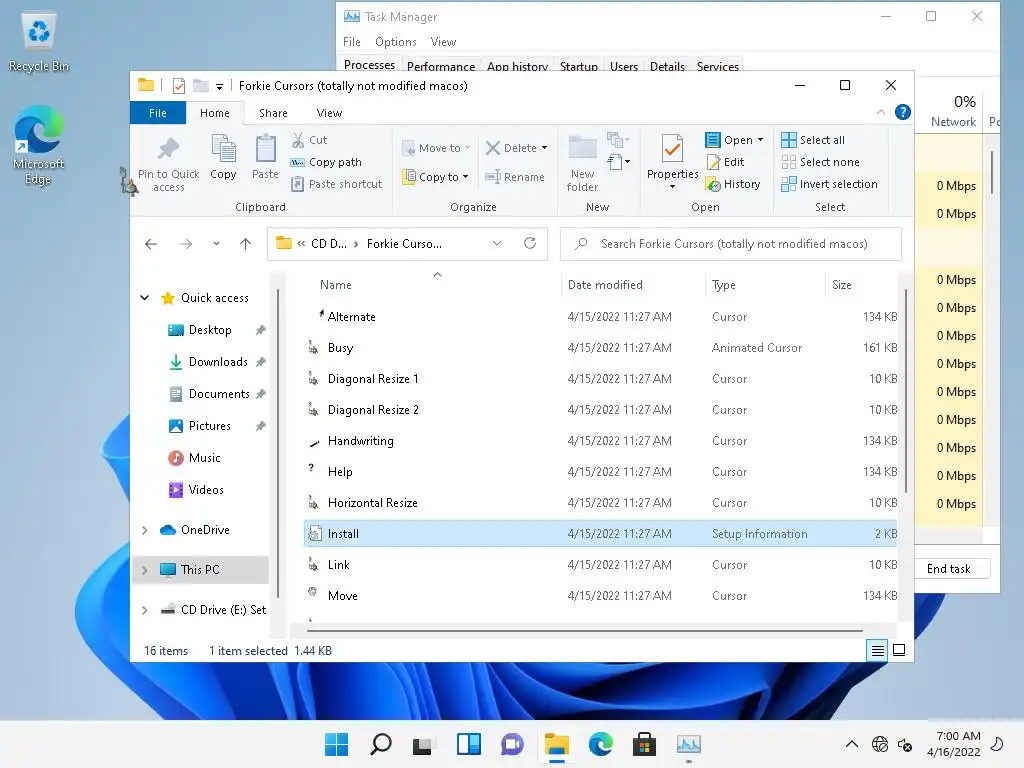The width and height of the screenshot is (1024, 768).
Task: Select the Recycle Bin desktop icon
Action: [39, 43]
